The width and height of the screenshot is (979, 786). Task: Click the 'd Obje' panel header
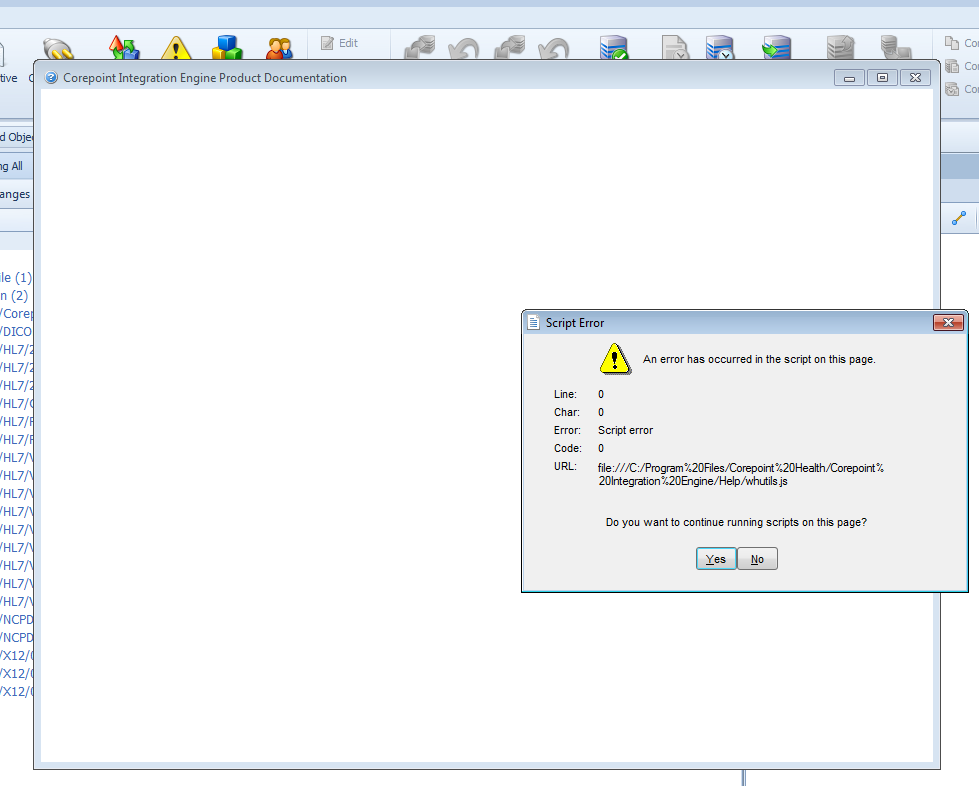16,137
